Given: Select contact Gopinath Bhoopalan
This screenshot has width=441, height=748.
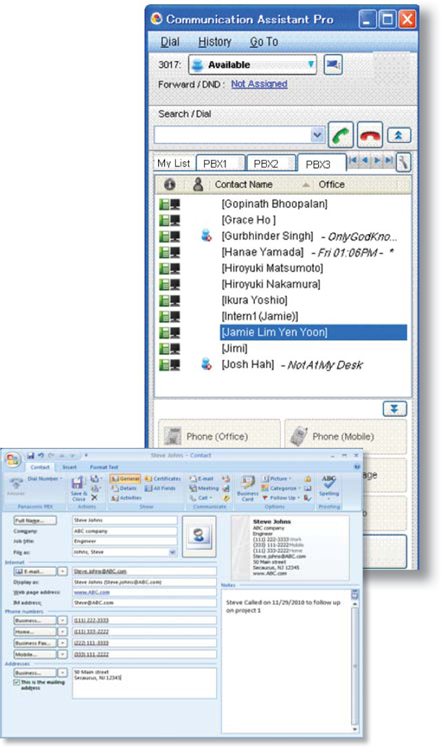Looking at the screenshot, I should tap(274, 204).
